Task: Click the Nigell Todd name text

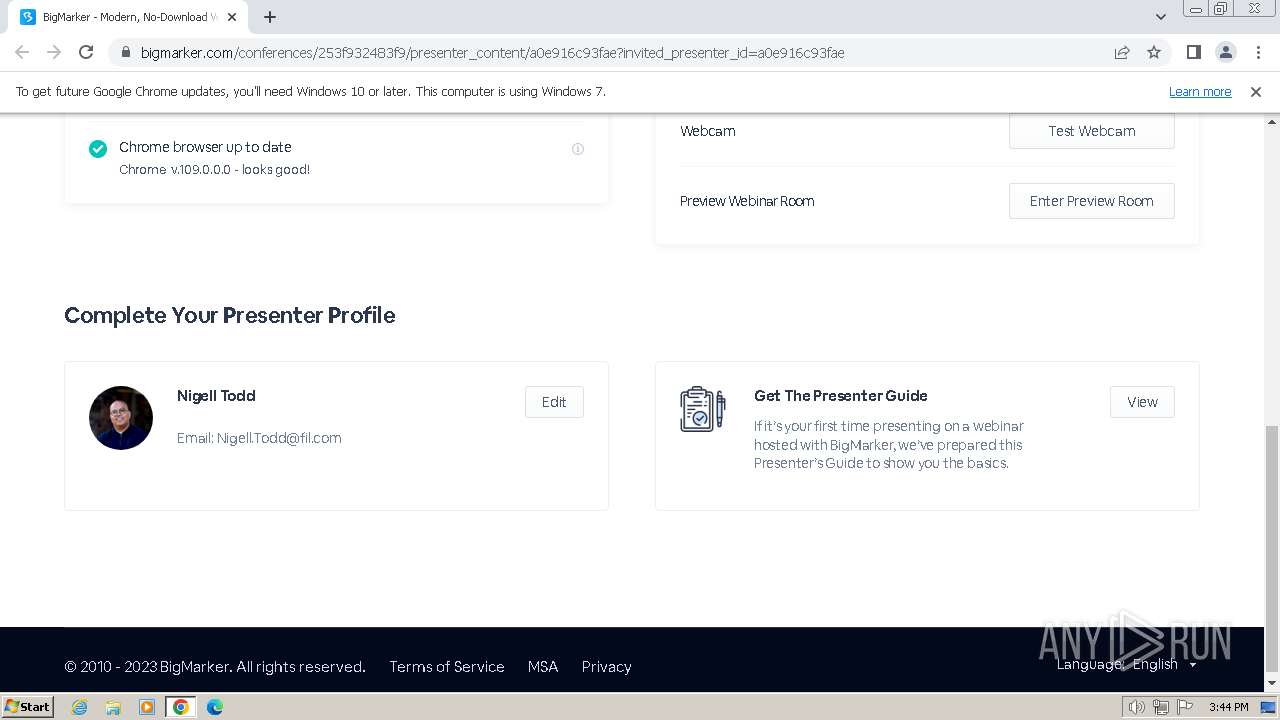Action: coord(216,396)
